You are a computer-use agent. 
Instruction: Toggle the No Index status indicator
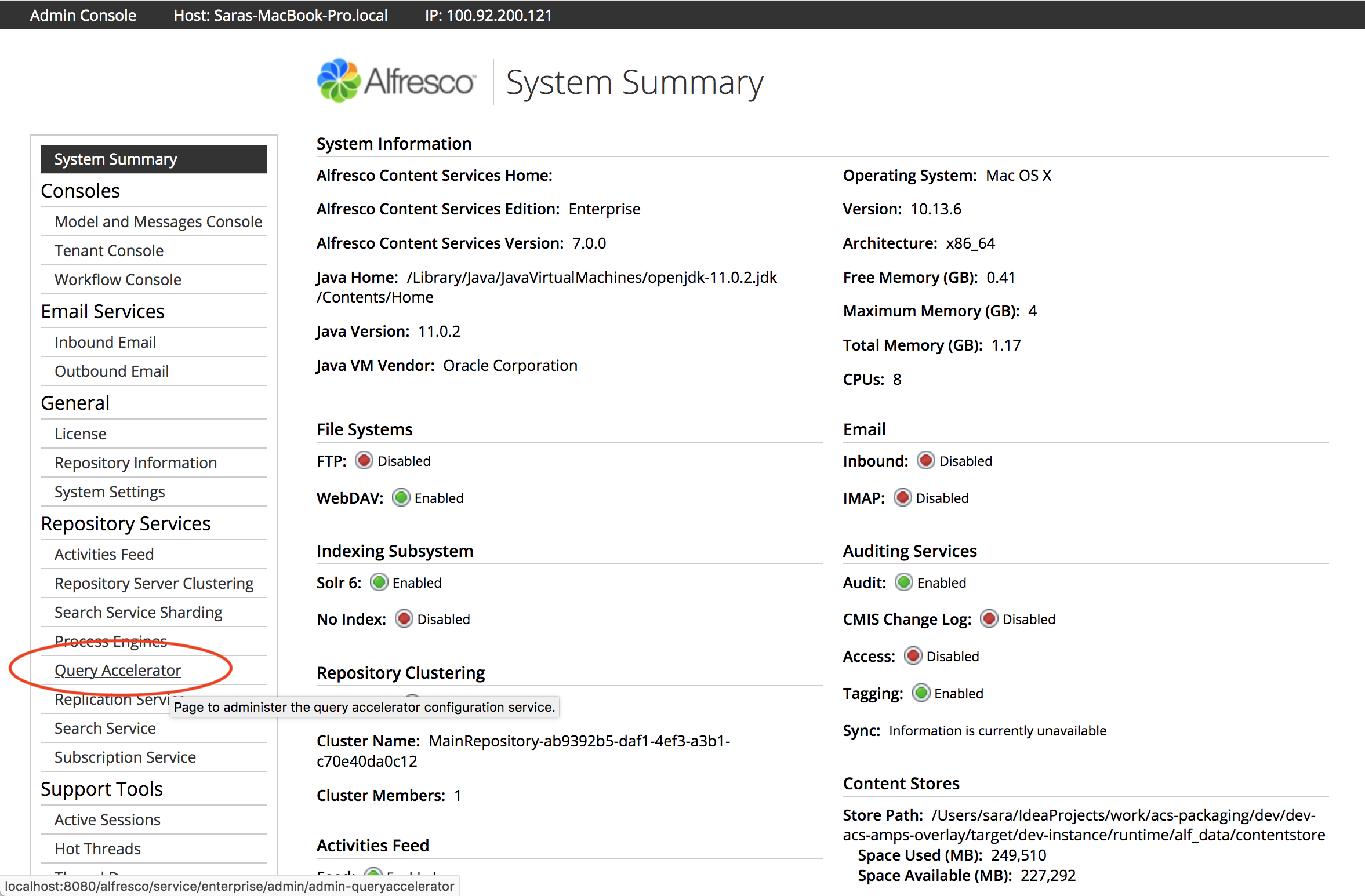[x=404, y=618]
